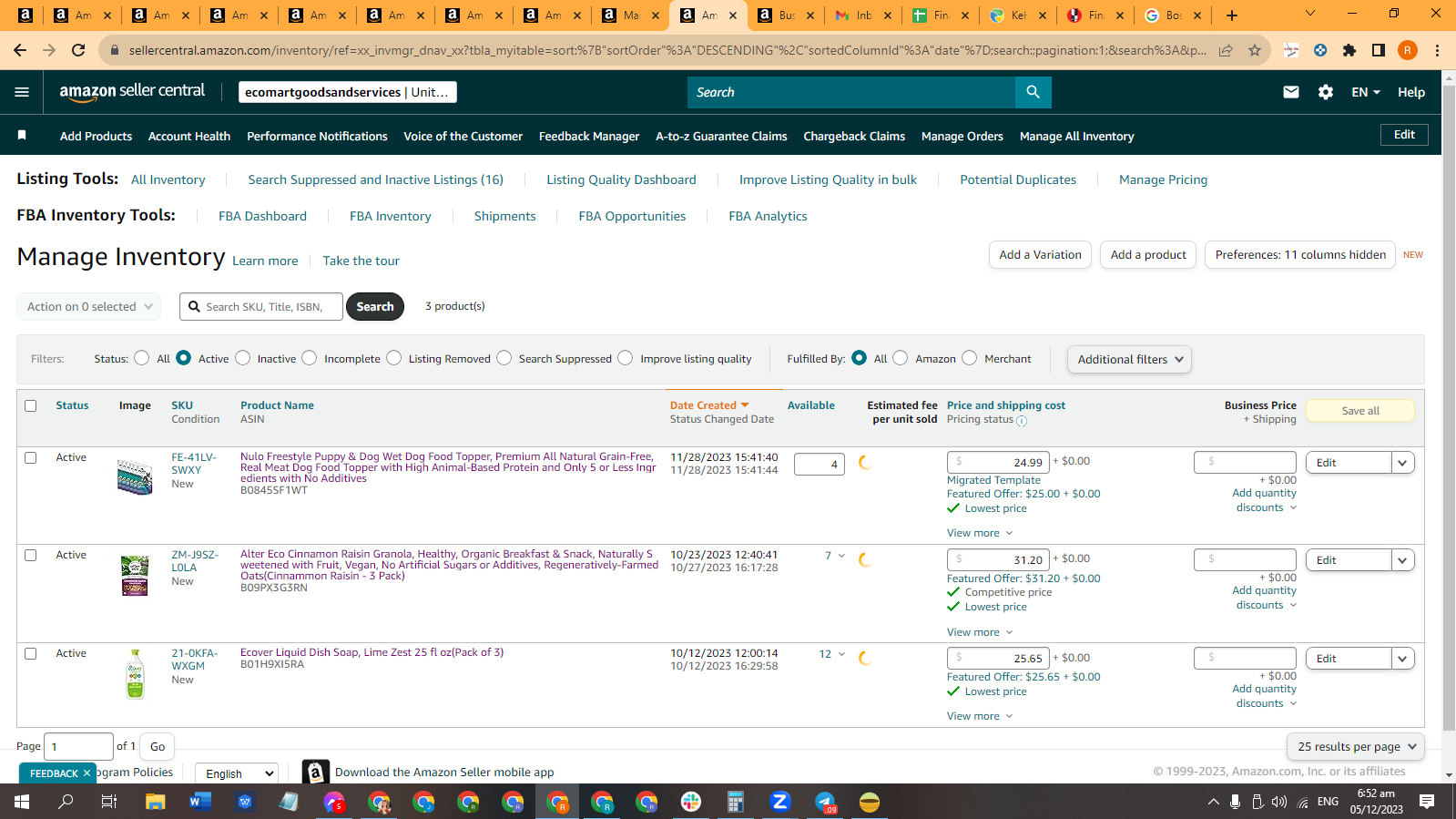This screenshot has height=819, width=1456.
Task: Open the Chrome extensions puzzle icon
Action: click(x=1349, y=50)
